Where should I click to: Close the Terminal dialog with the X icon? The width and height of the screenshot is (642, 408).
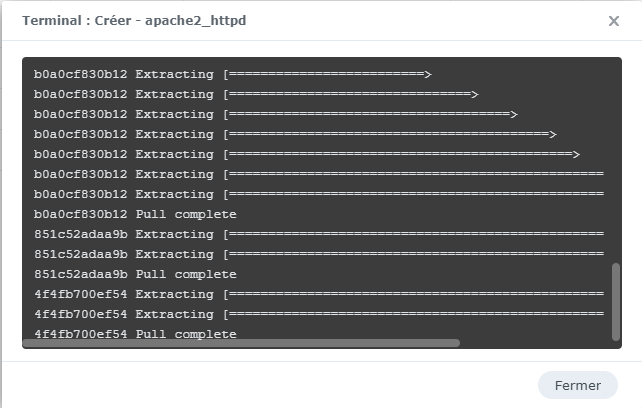tap(614, 21)
